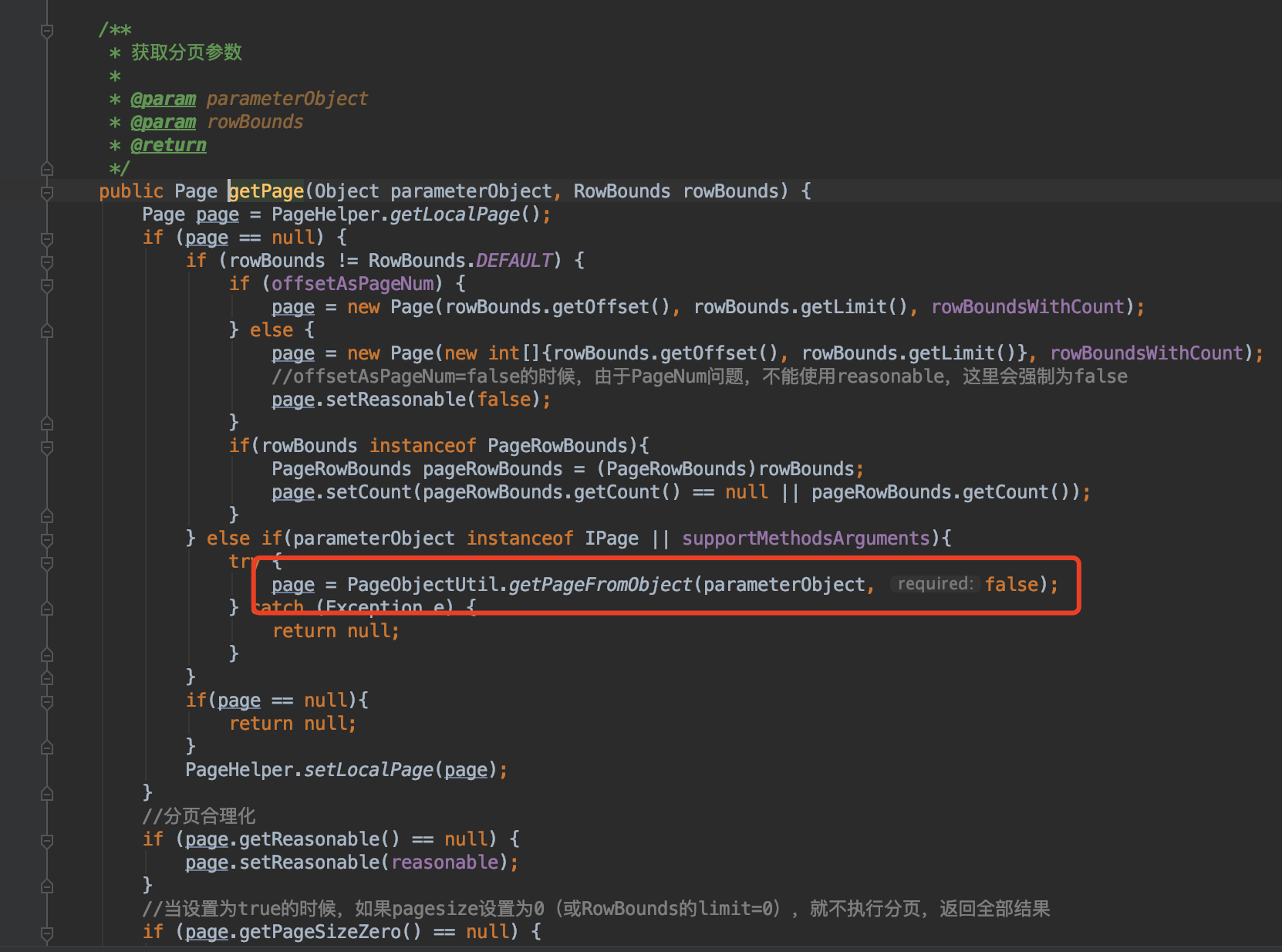Click the @return Javadoc tag
1282x952 pixels.
point(169,145)
